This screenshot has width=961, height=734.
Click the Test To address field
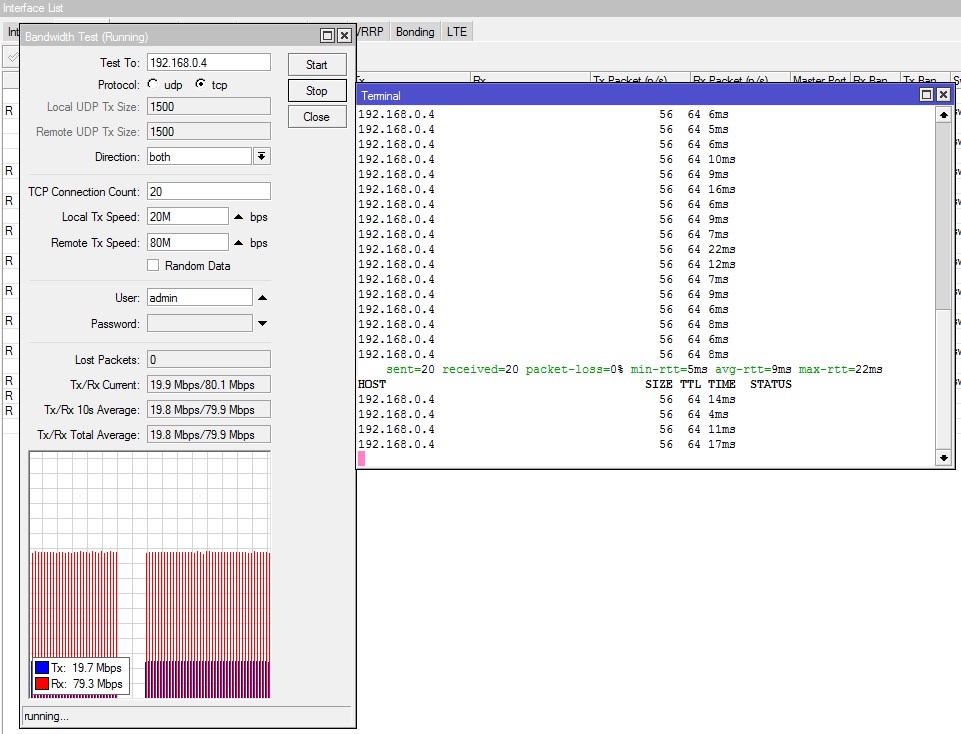tap(208, 63)
